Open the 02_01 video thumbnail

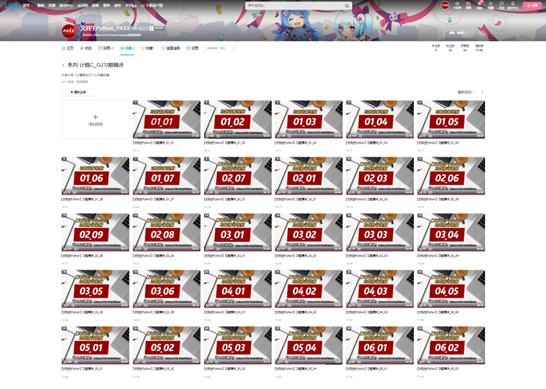309,176
